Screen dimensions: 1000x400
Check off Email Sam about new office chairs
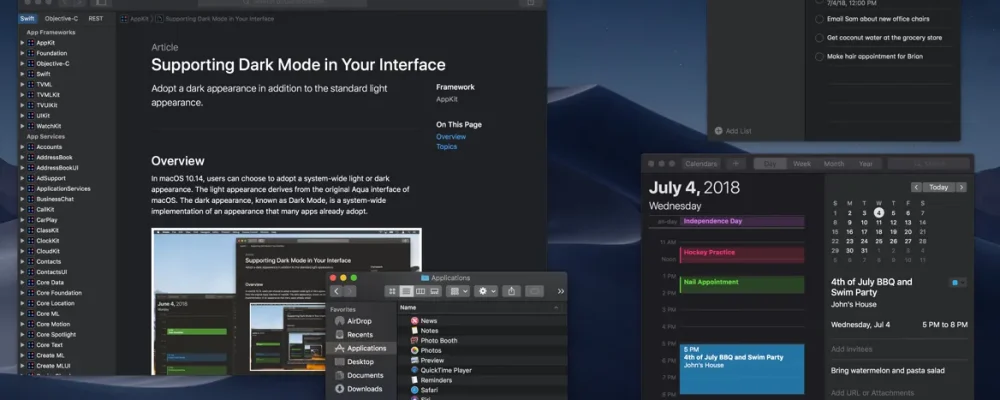click(820, 19)
